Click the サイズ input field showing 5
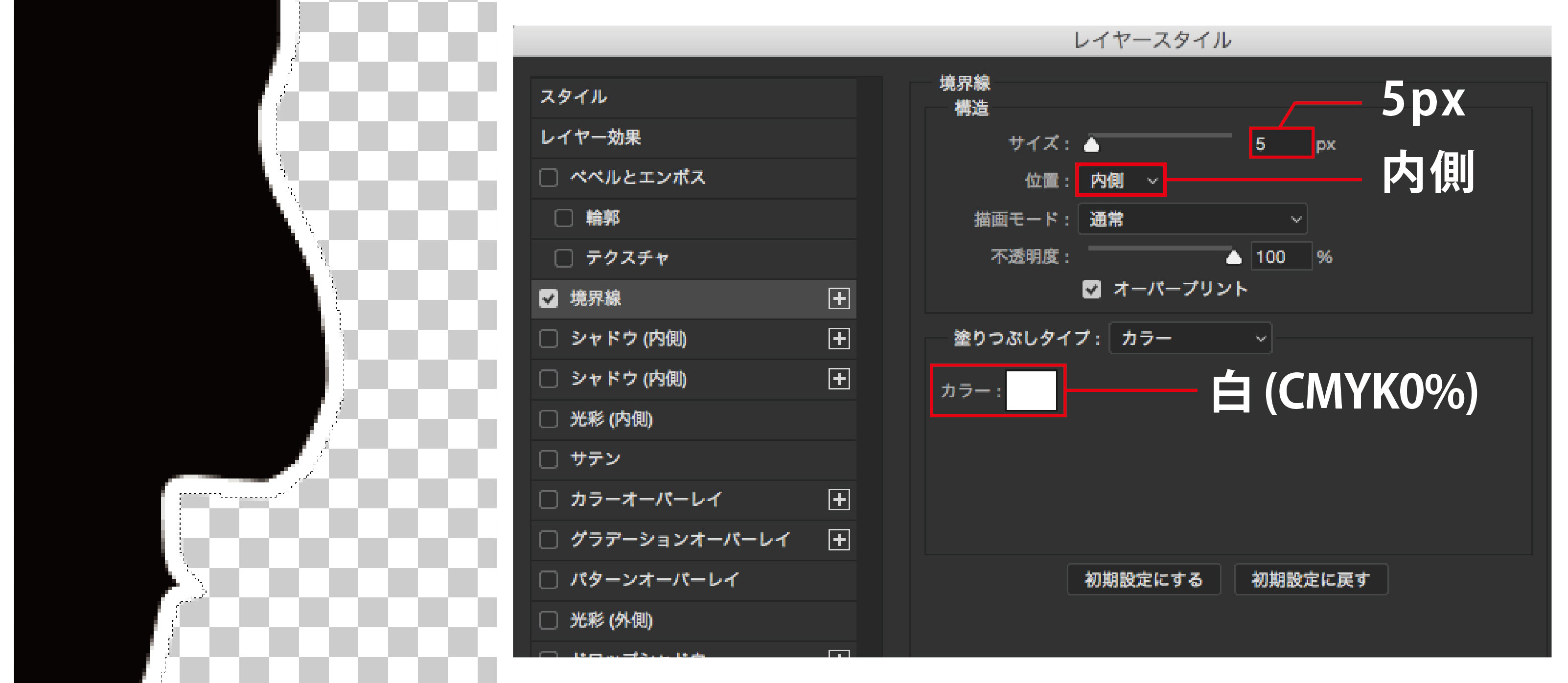This screenshot has height=683, width=1568. coord(1281,144)
